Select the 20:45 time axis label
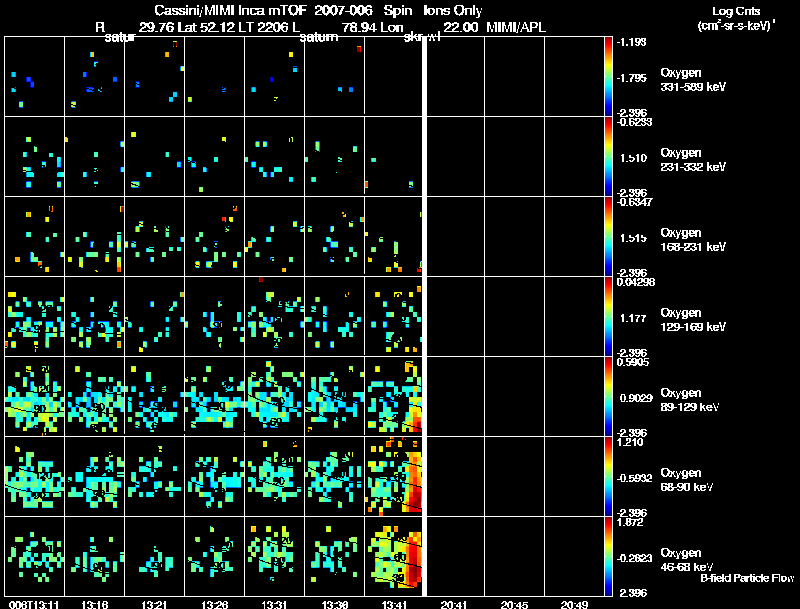Screen dimensions: 800x609 [x=514, y=604]
